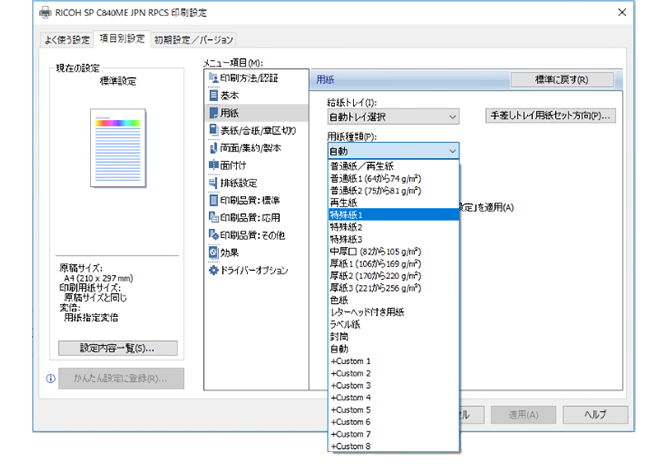Image resolution: width=668 pixels, height=476 pixels.
Task: Click the 用紙 menu item icon
Action: pyautogui.click(x=213, y=113)
